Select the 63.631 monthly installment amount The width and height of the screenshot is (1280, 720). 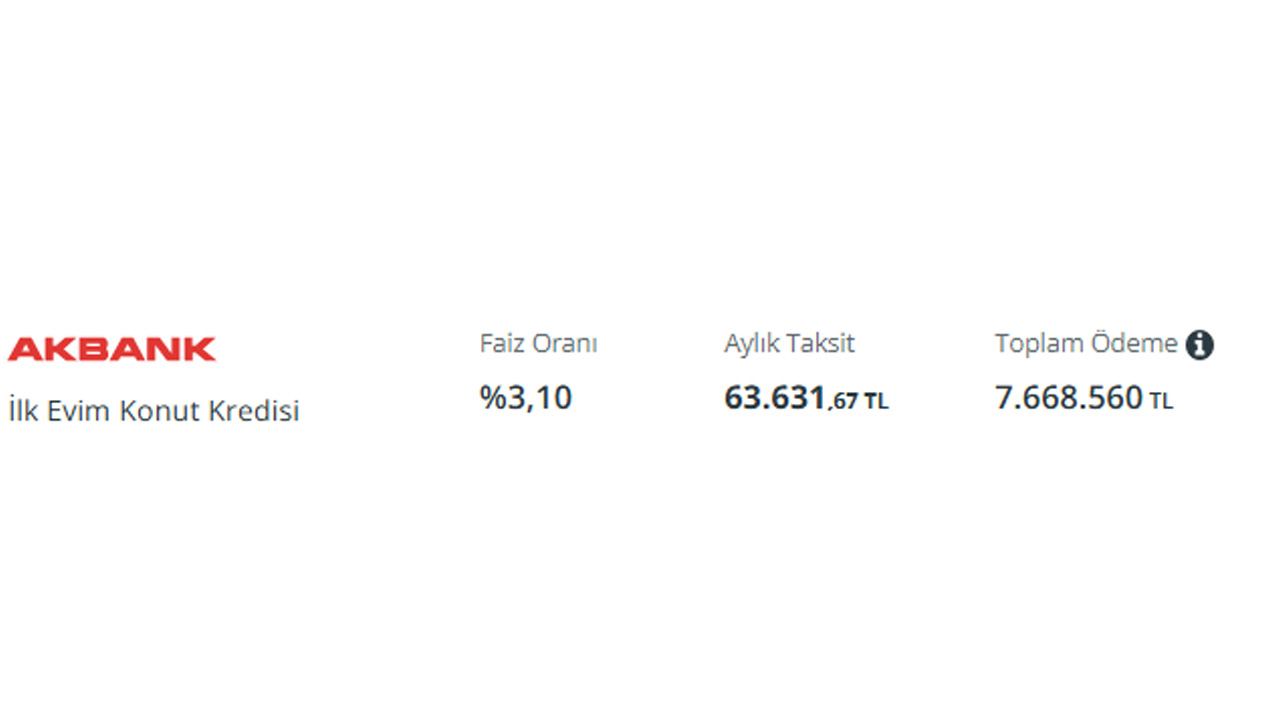tap(775, 398)
